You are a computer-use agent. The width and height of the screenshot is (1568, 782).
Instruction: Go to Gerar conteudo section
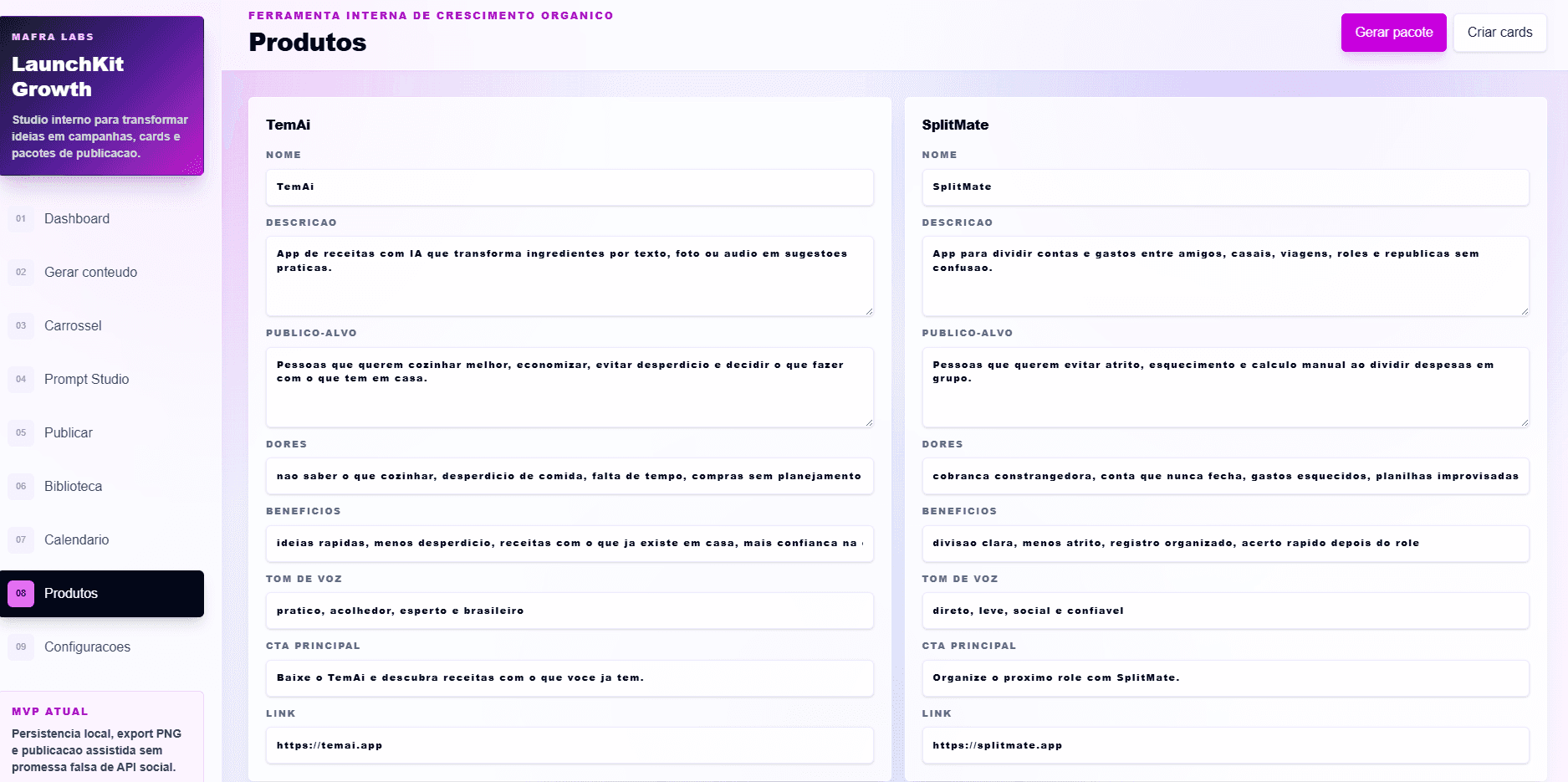coord(102,273)
